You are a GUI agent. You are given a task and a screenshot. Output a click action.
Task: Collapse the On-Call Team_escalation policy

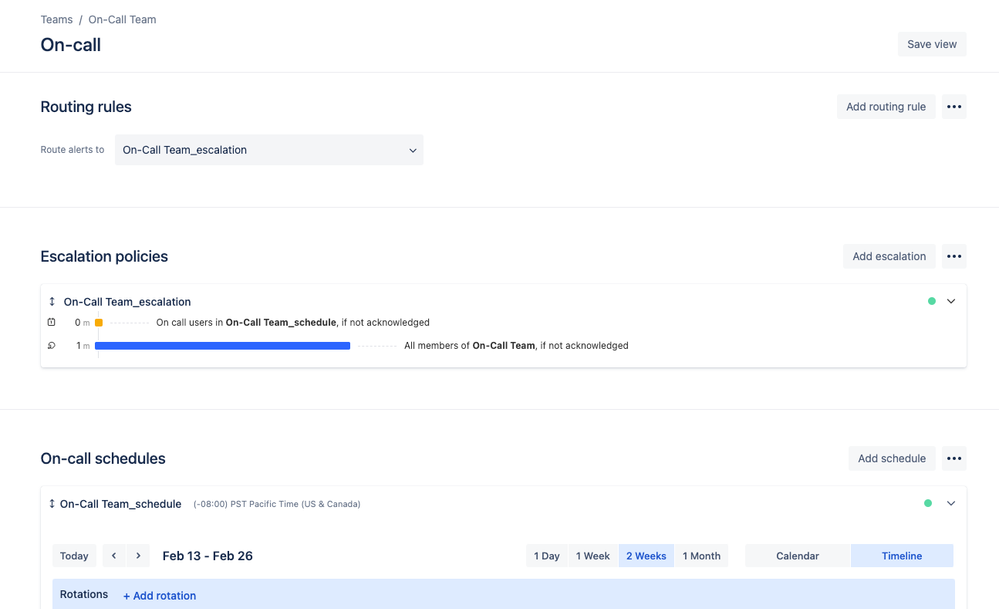coord(951,301)
